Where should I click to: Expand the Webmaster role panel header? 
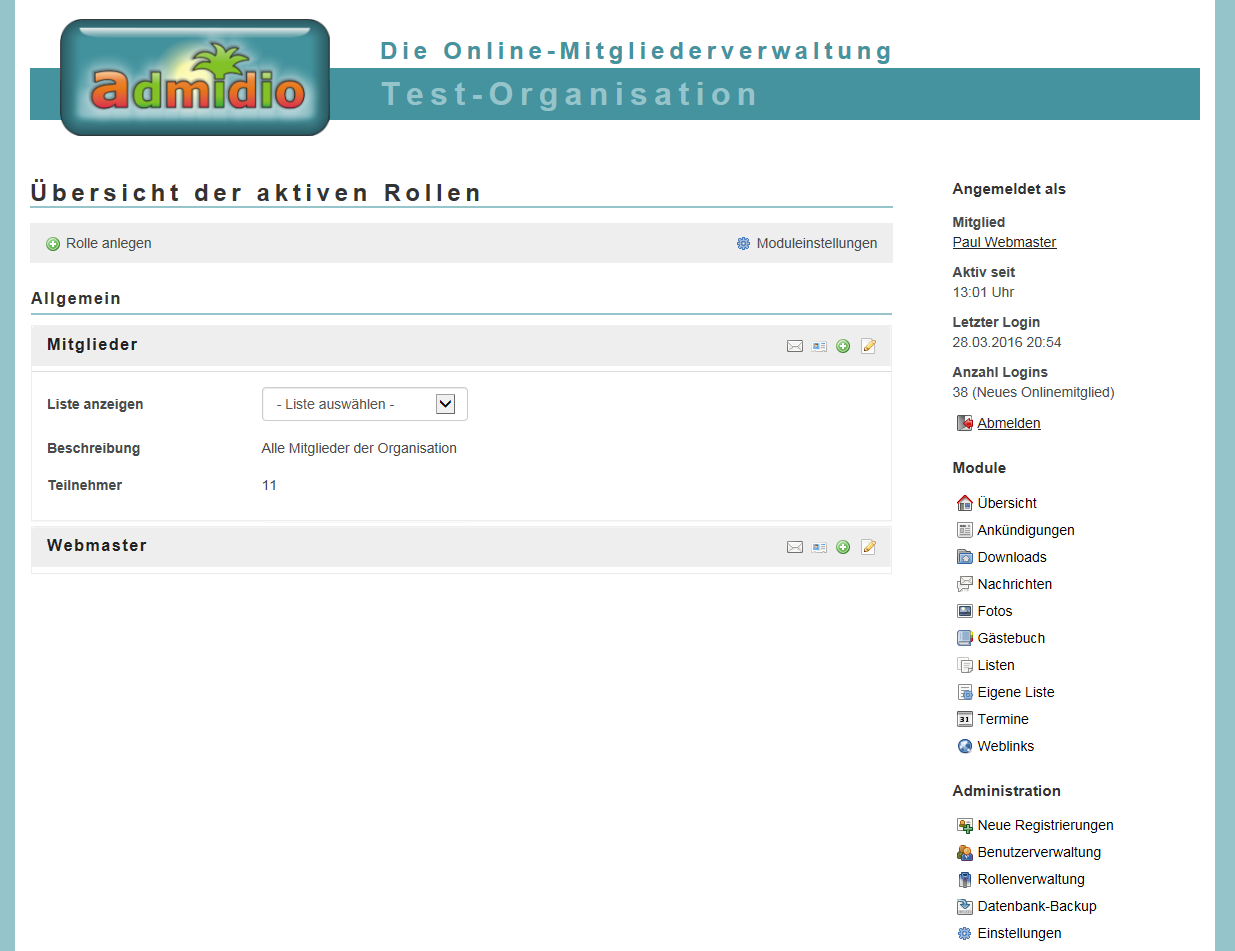(97, 546)
